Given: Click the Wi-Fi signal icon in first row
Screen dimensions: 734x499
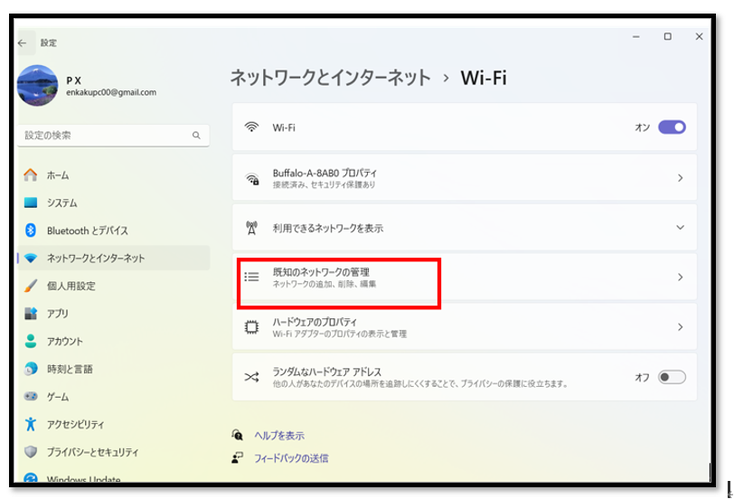Looking at the screenshot, I should pyautogui.click(x=251, y=127).
